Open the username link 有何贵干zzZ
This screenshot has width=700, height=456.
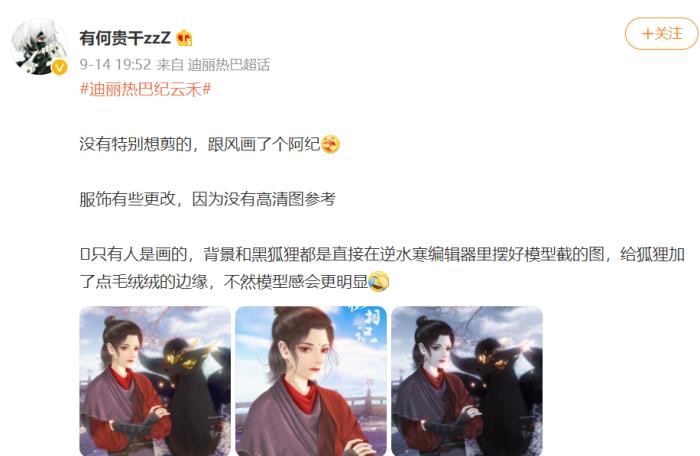tap(125, 38)
